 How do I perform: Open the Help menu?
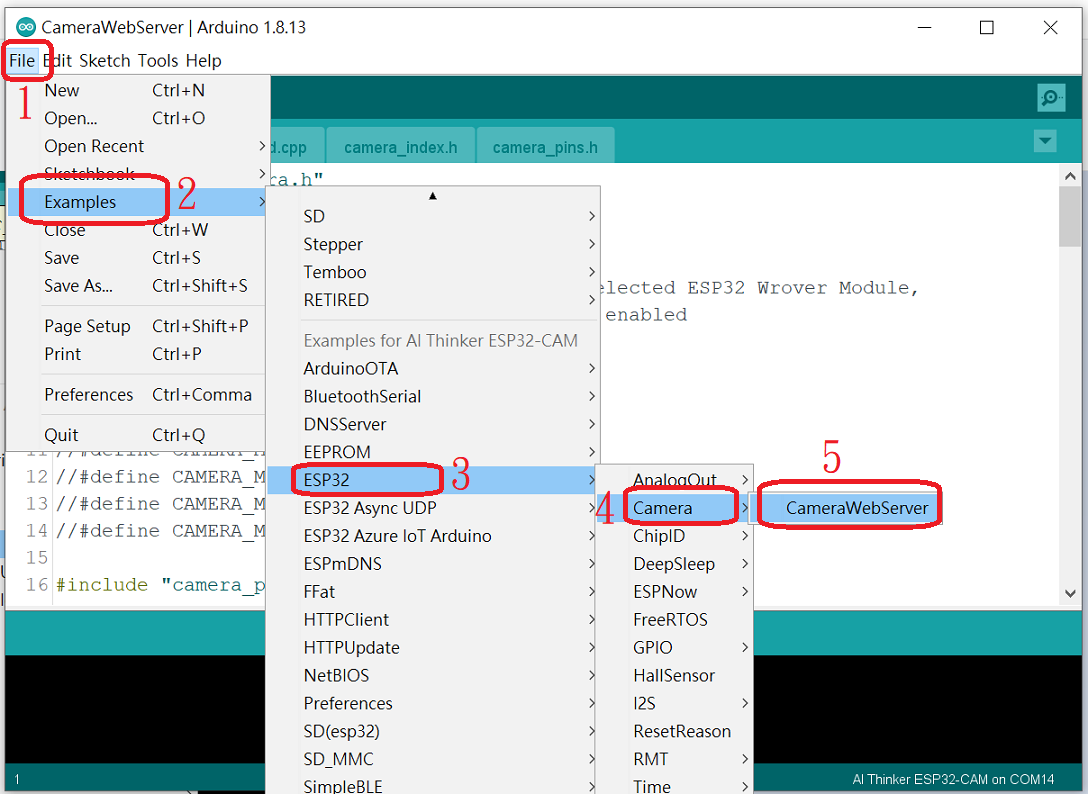[203, 60]
